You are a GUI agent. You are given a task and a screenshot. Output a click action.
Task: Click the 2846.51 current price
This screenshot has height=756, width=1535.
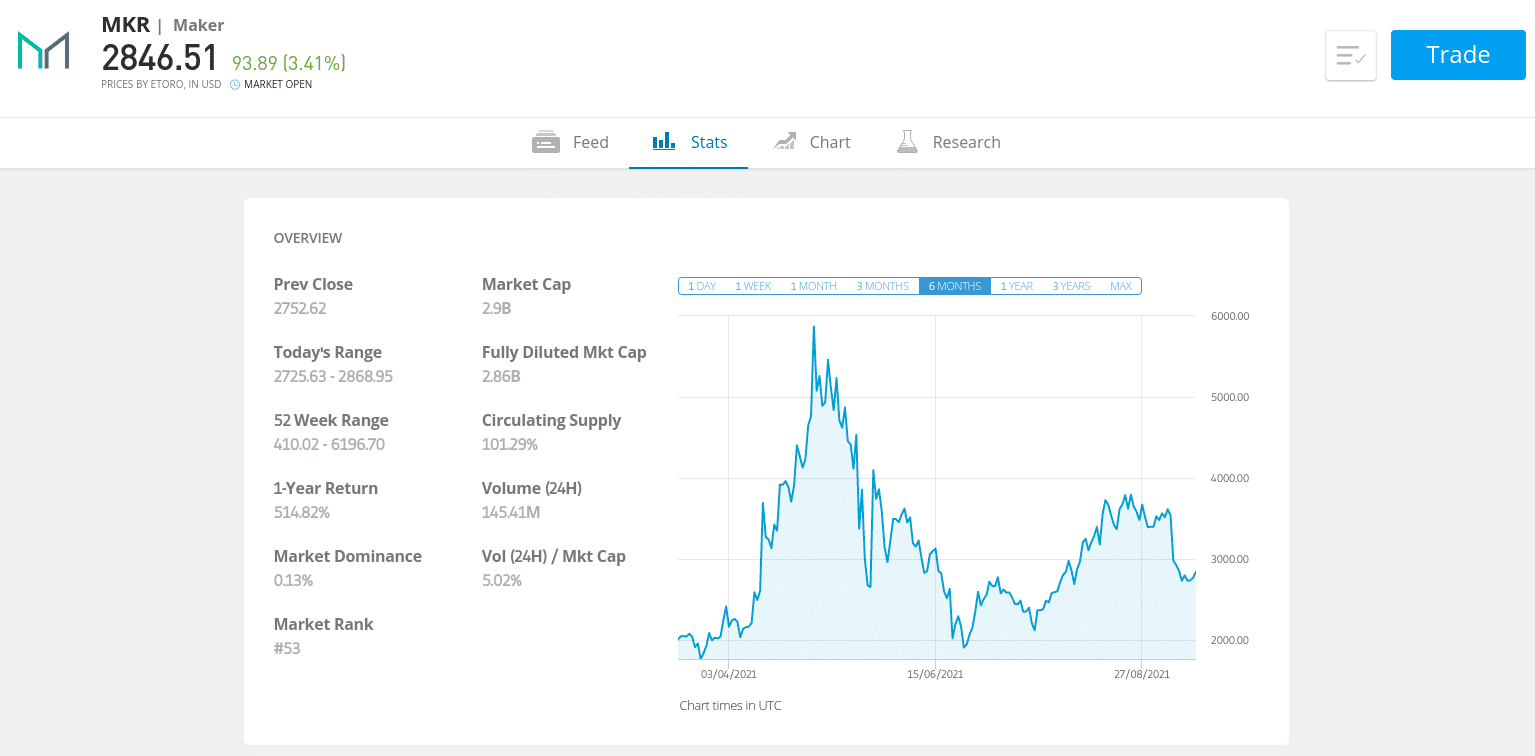160,58
